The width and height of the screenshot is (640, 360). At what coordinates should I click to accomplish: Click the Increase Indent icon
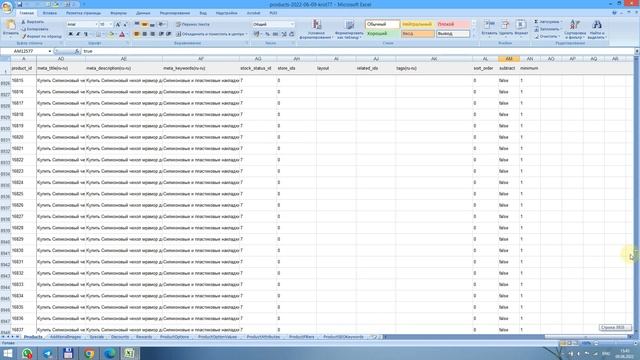[169, 34]
